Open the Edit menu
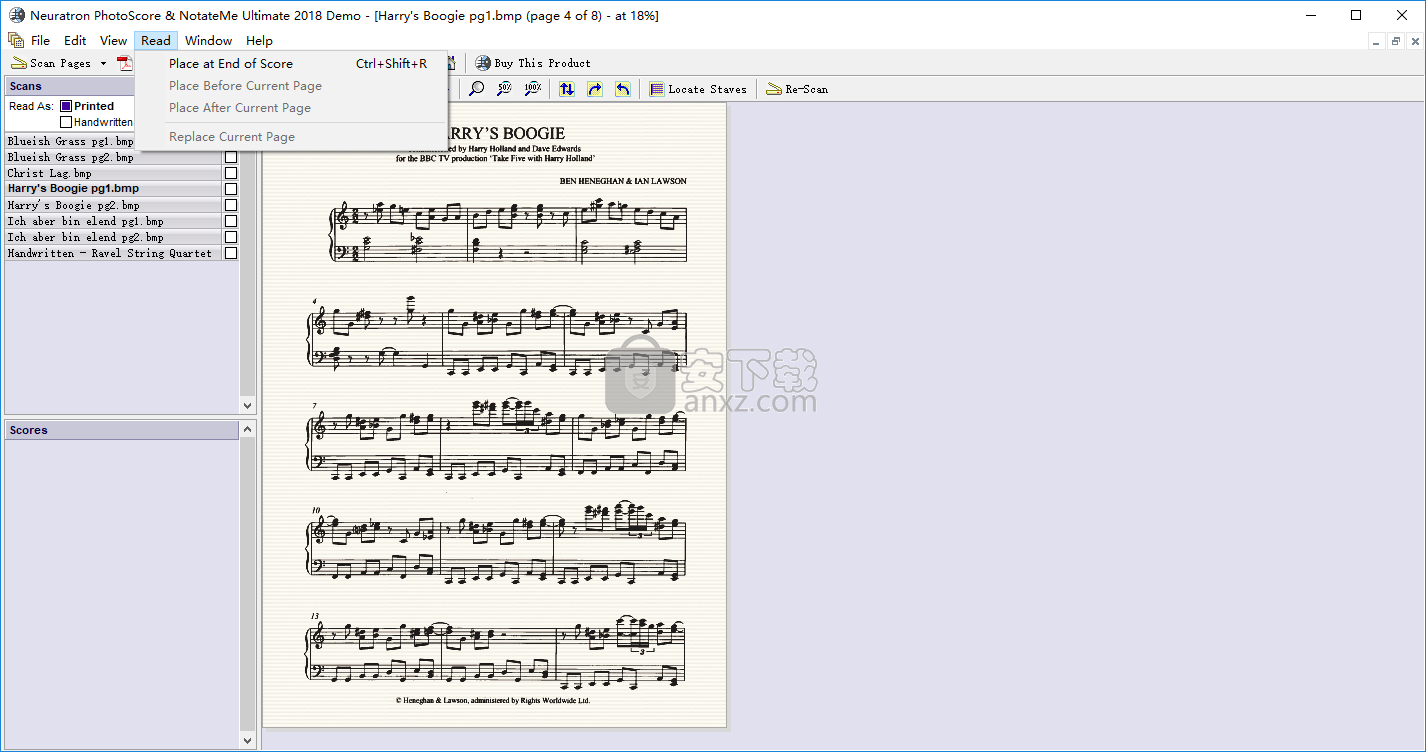Image resolution: width=1426 pixels, height=752 pixels. [75, 41]
